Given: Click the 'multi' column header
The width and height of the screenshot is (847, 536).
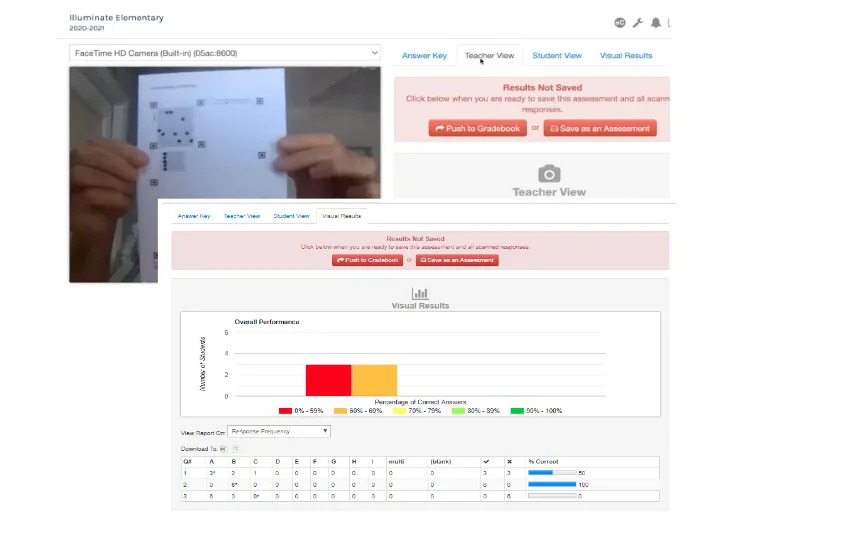Looking at the screenshot, I should tap(396, 461).
